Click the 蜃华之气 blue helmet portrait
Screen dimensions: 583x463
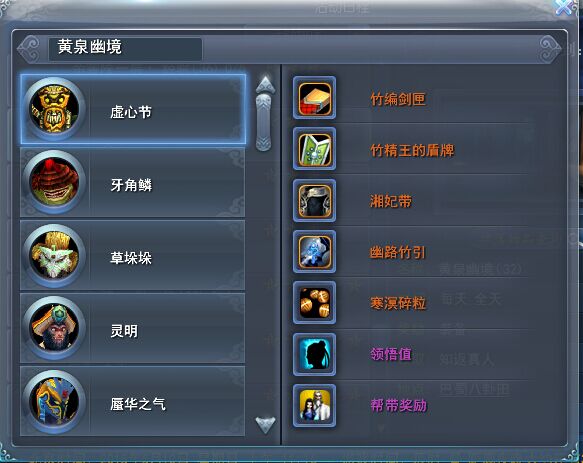pos(54,401)
